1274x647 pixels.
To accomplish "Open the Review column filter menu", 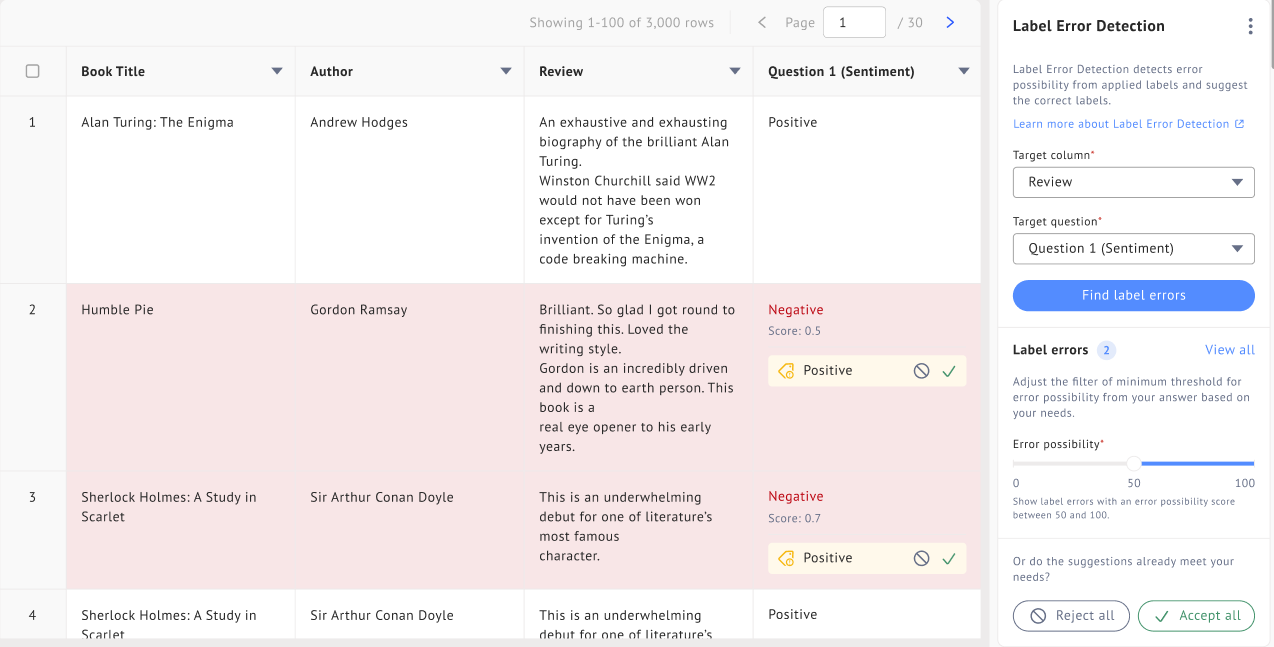I will pos(735,71).
